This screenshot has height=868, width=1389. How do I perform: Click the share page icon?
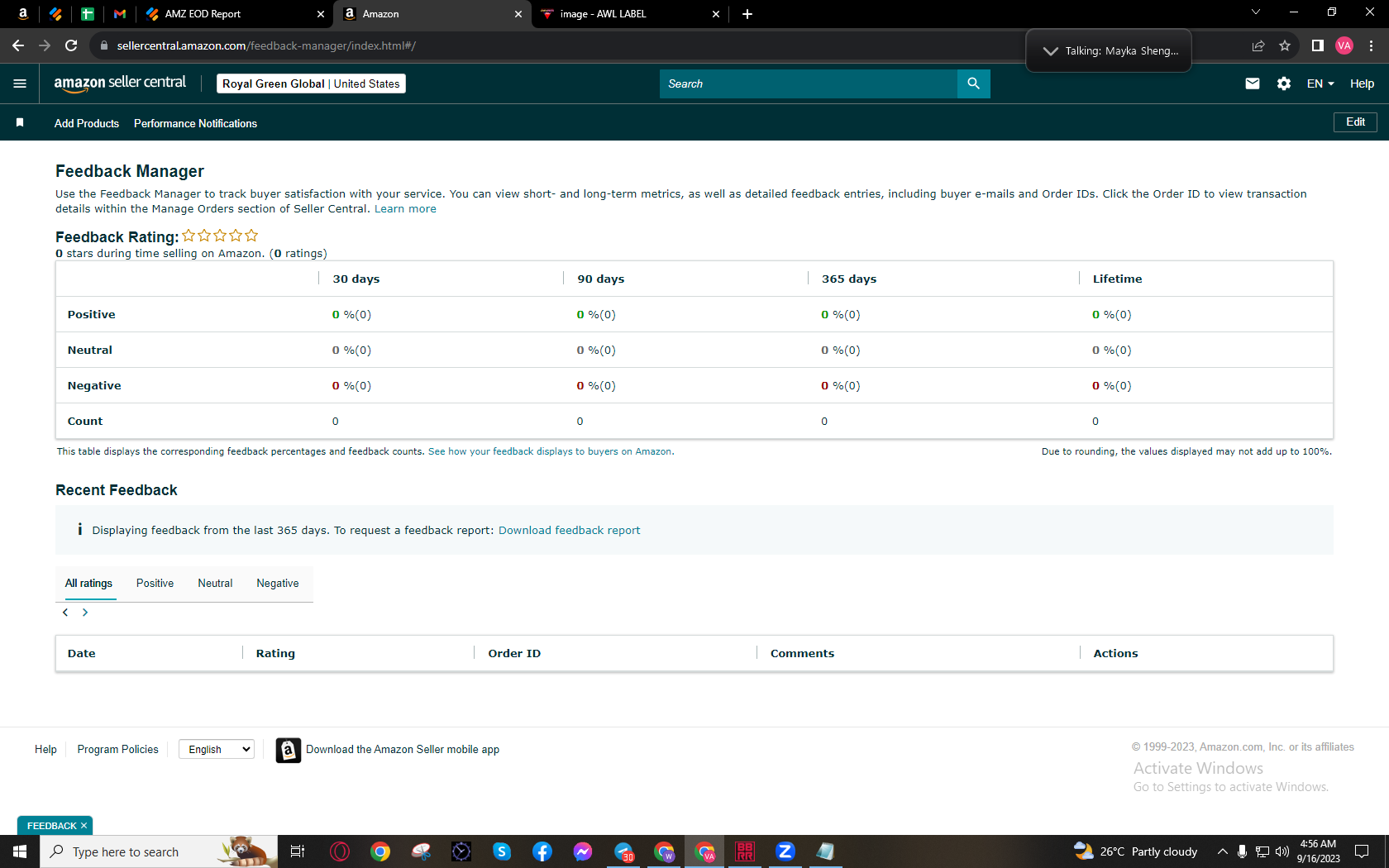click(1258, 45)
